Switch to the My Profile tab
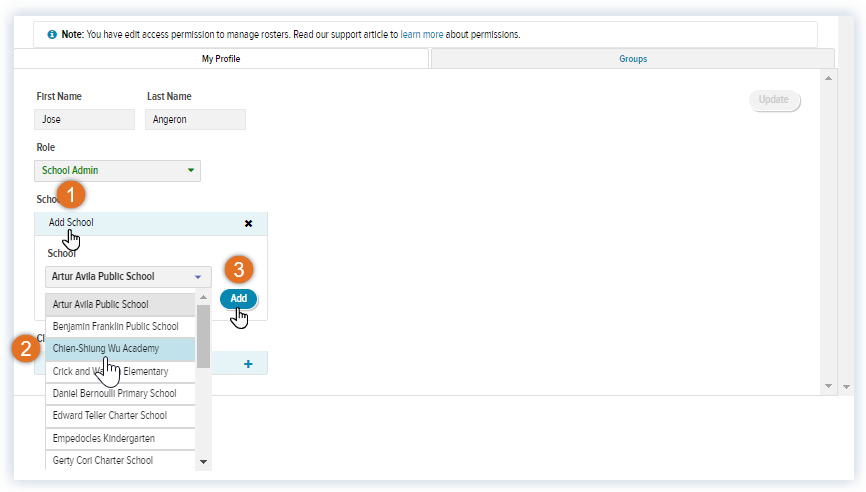 pyautogui.click(x=221, y=59)
